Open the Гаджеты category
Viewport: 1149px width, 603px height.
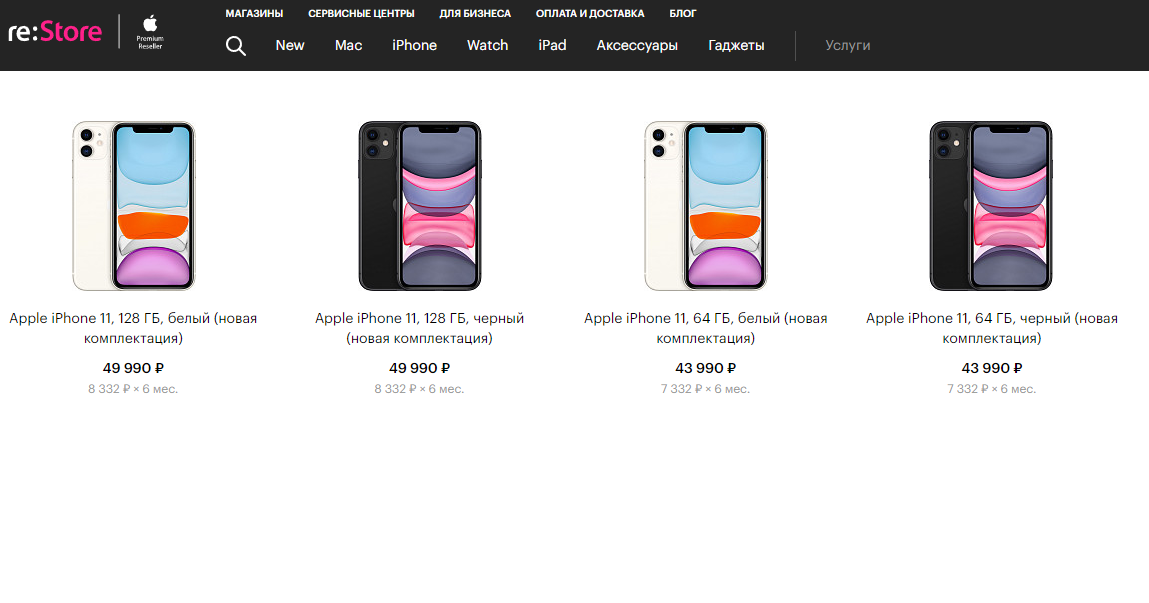[x=735, y=46]
